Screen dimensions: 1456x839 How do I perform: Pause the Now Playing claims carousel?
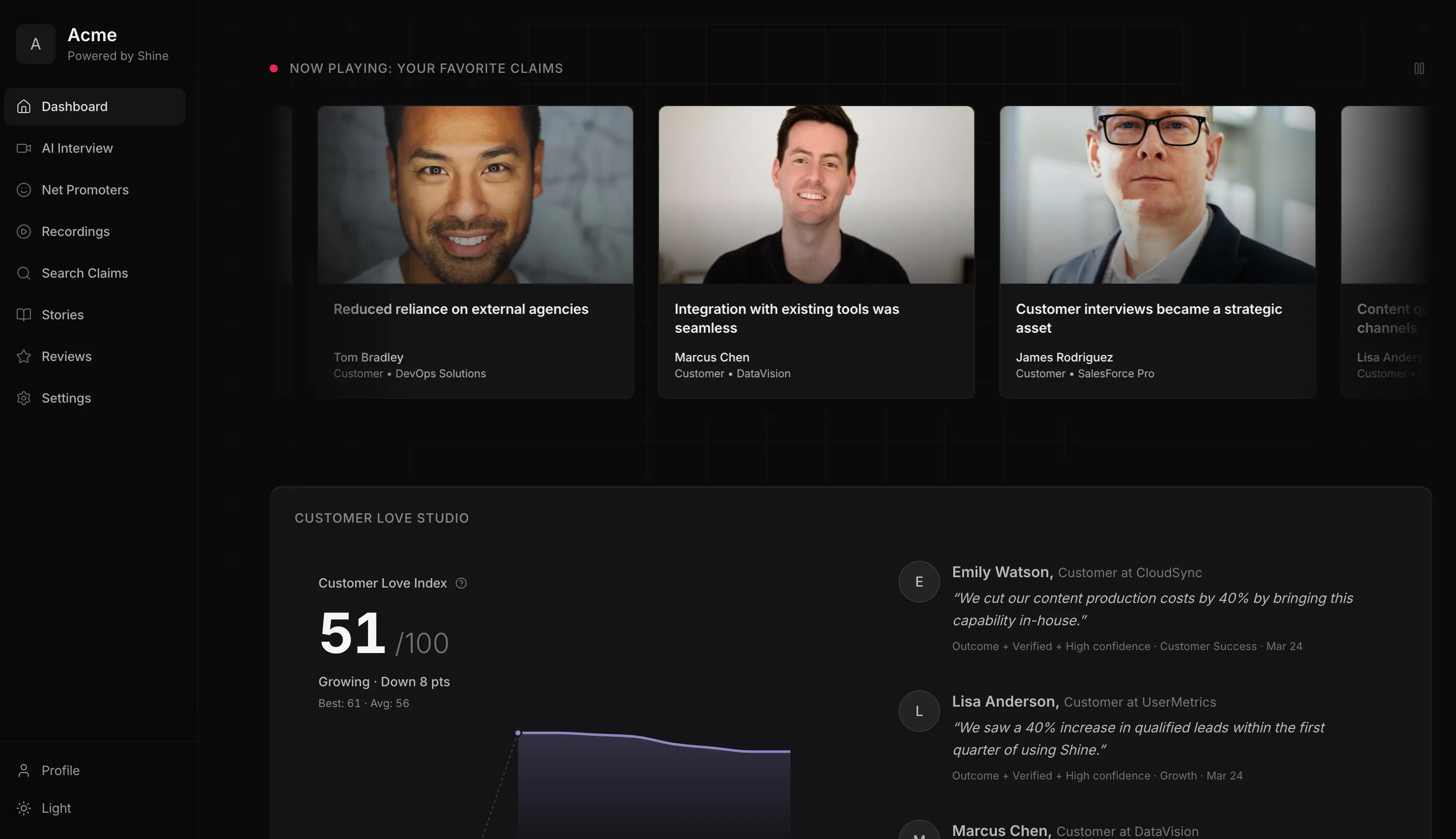1419,68
